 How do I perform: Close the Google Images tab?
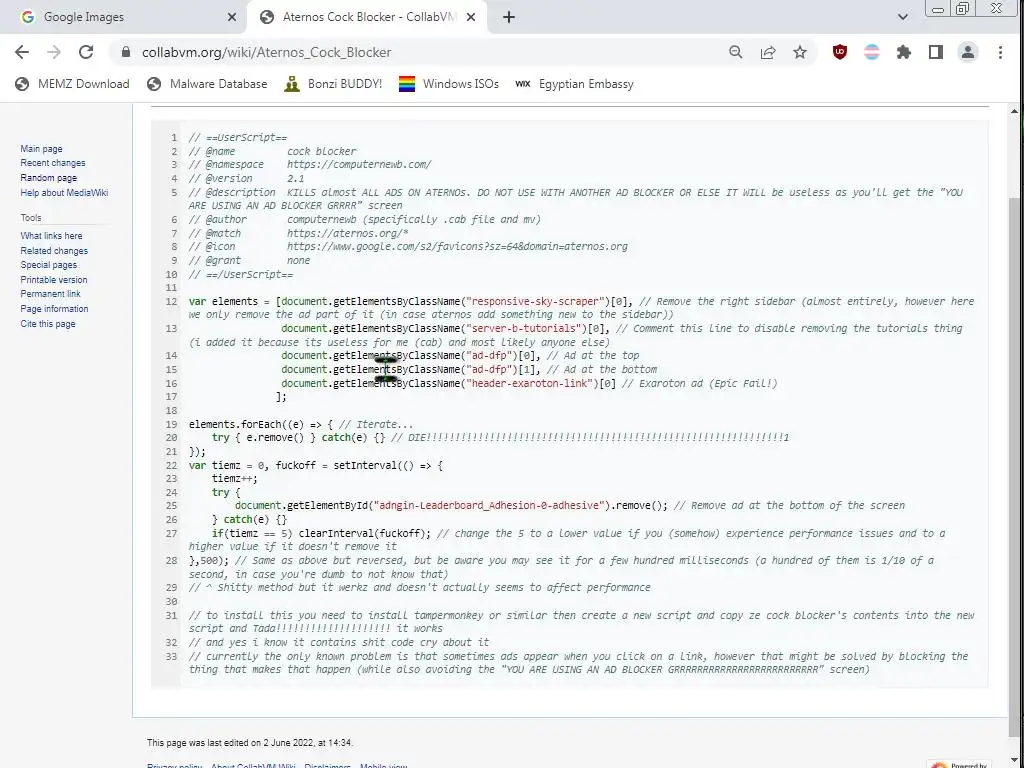232,17
